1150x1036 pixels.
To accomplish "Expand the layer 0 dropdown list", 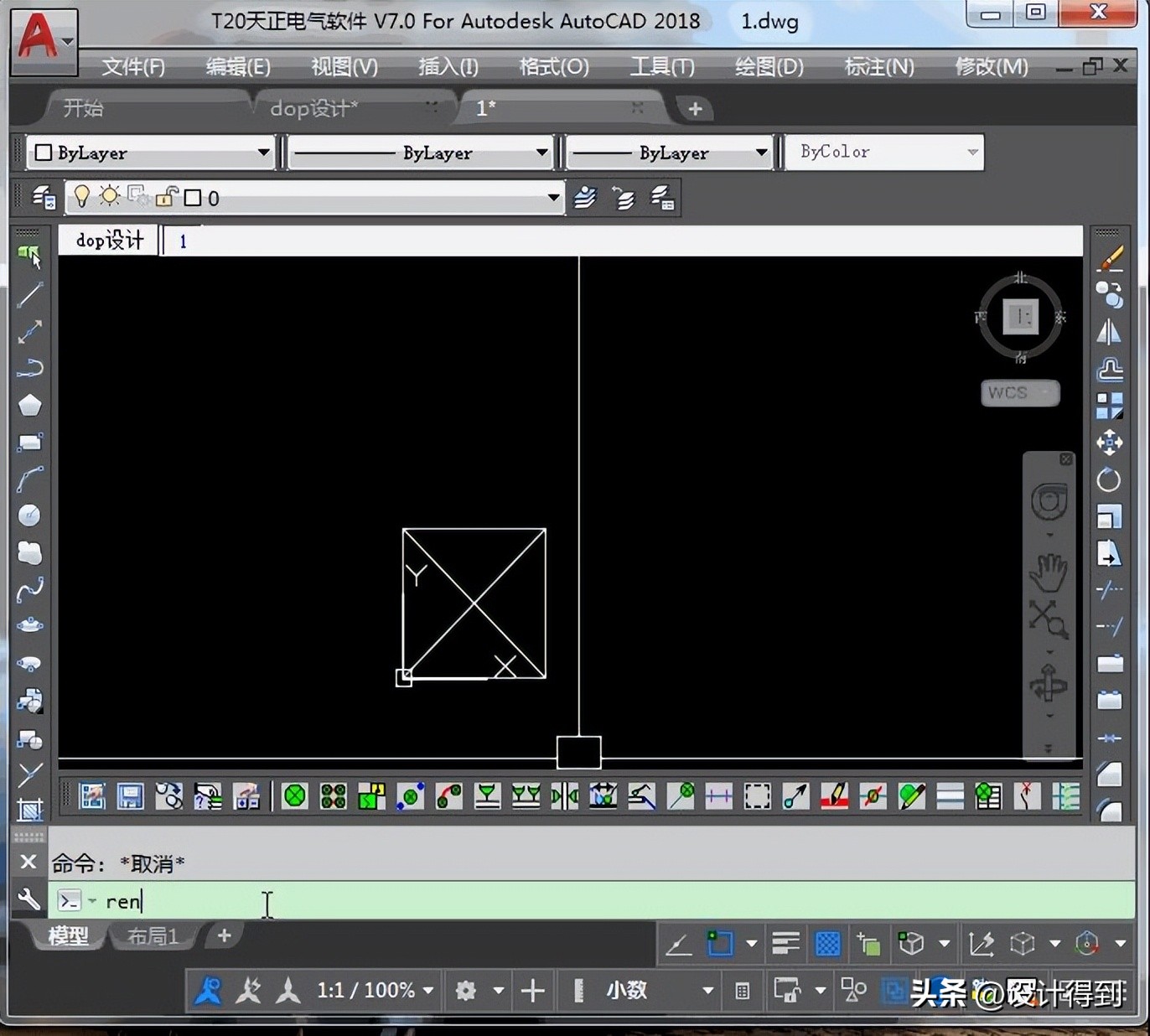I will 553,198.
